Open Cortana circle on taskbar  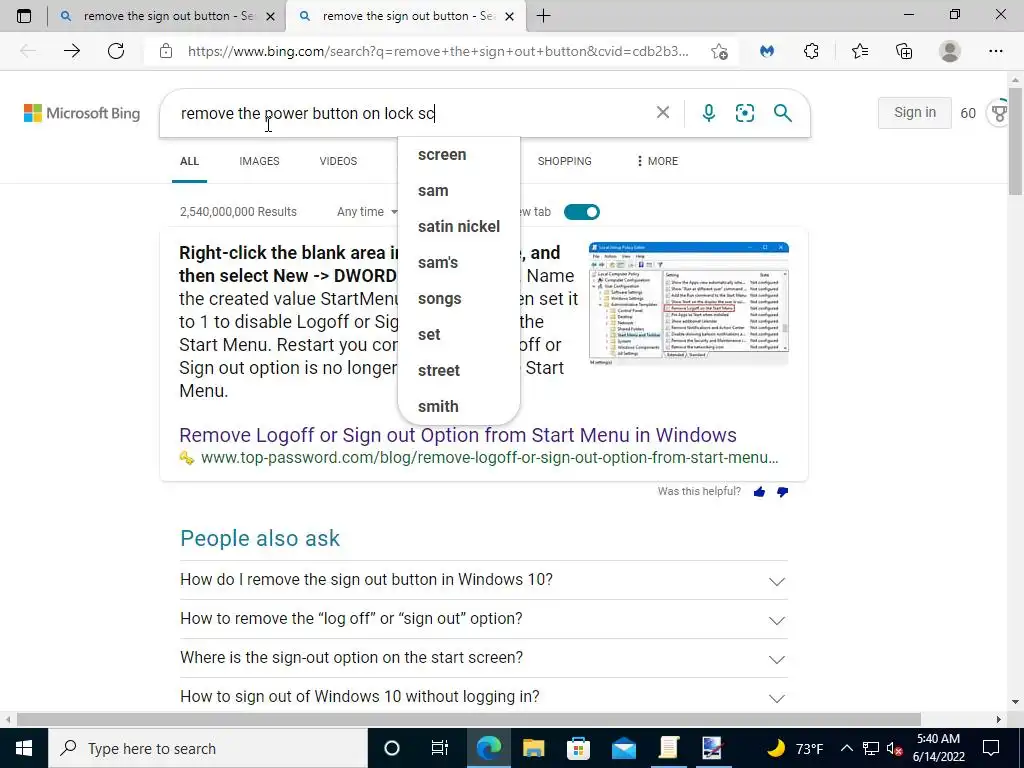pyautogui.click(x=391, y=748)
